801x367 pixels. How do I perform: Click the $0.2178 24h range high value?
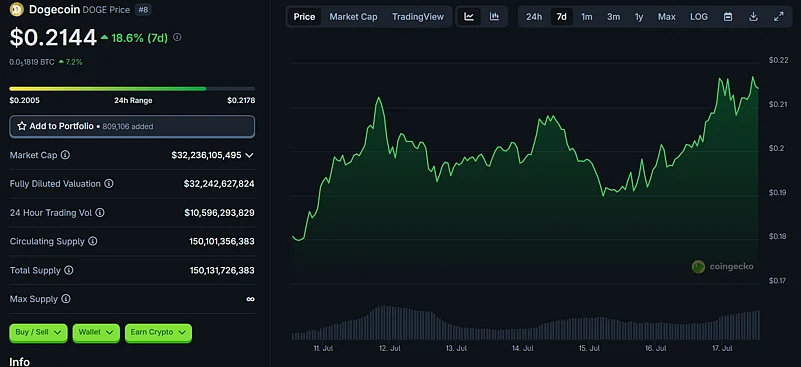point(241,101)
